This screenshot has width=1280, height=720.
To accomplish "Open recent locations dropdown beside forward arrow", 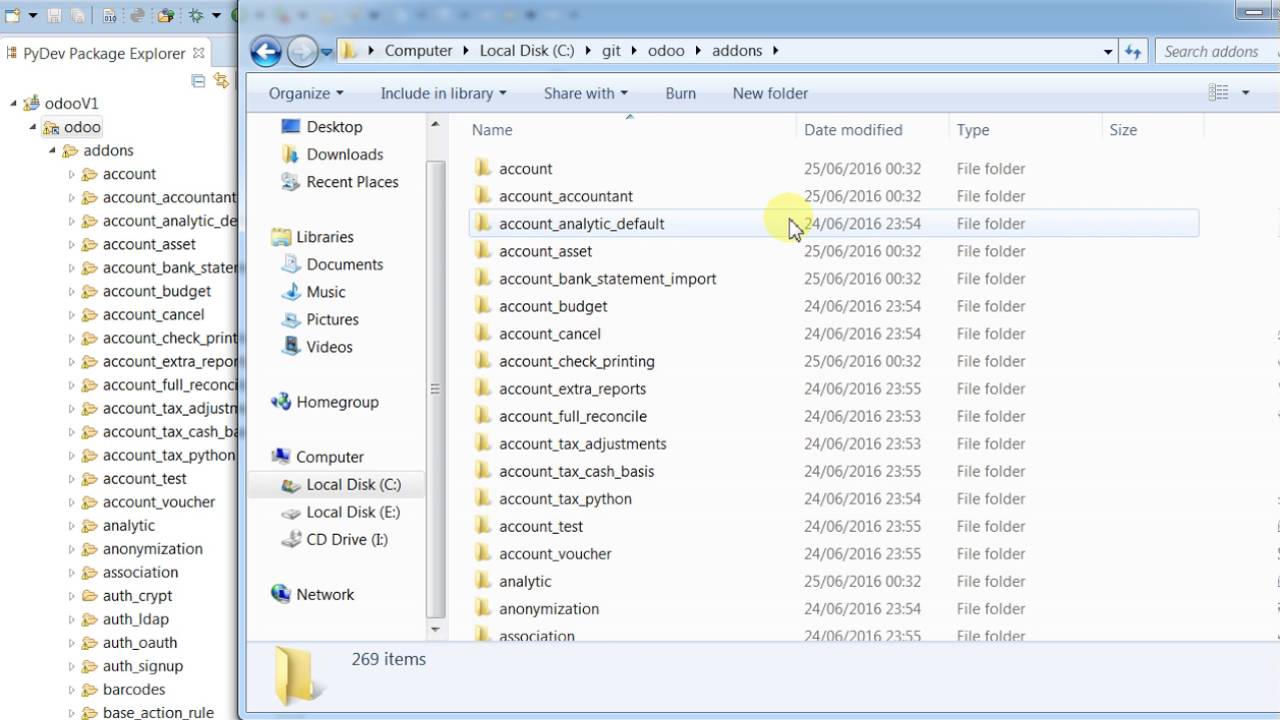I will pyautogui.click(x=326, y=52).
